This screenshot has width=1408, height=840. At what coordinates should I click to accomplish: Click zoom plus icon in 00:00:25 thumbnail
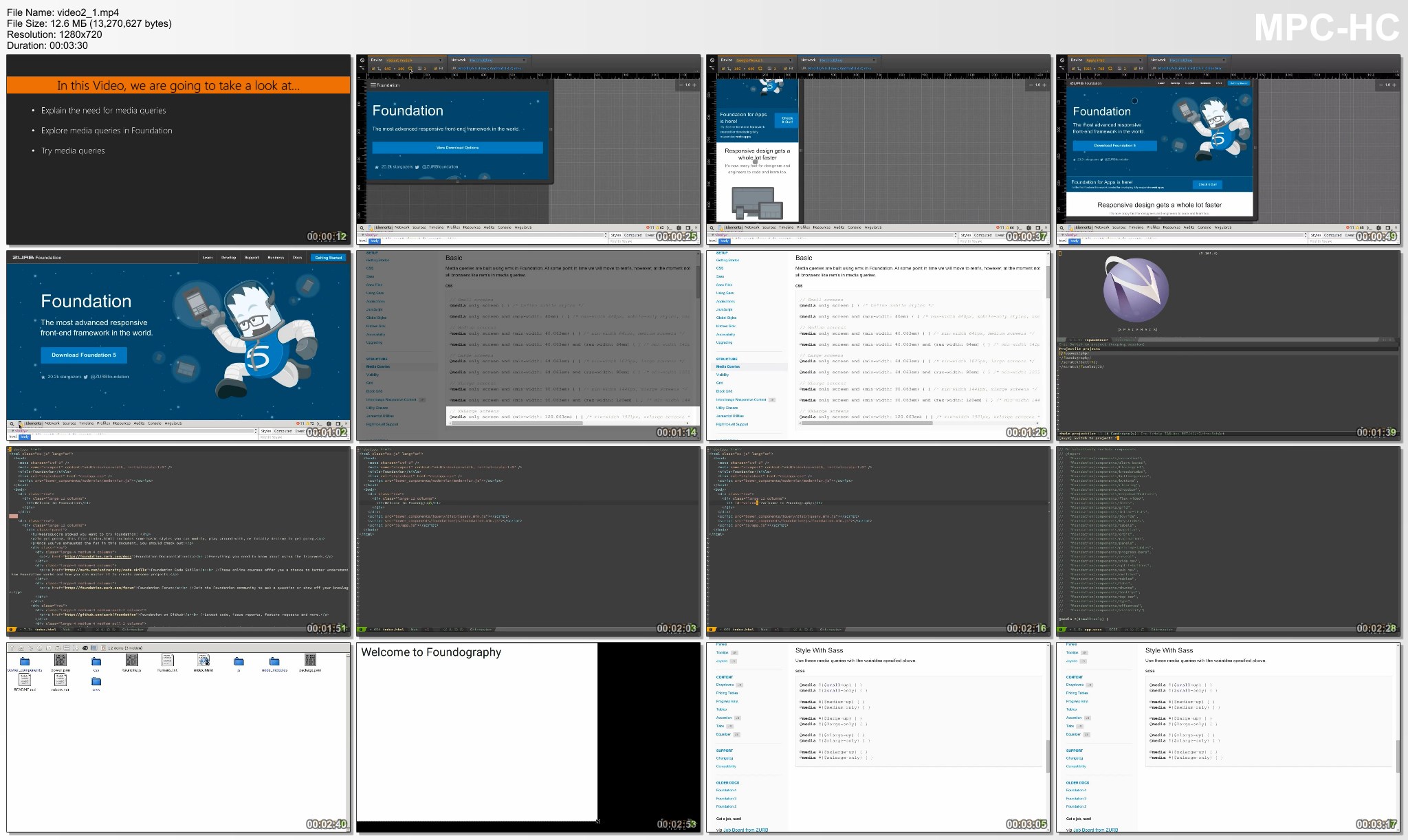tap(694, 85)
